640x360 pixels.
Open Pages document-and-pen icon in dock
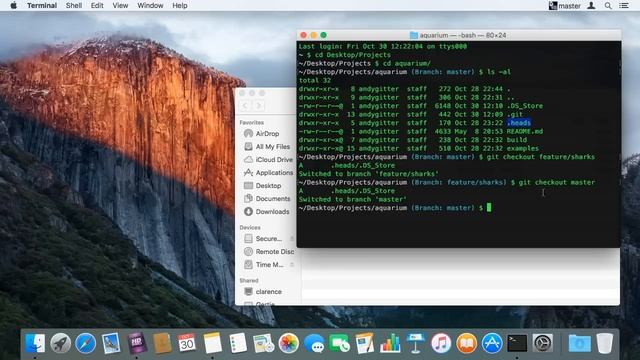pyautogui.click(x=364, y=343)
